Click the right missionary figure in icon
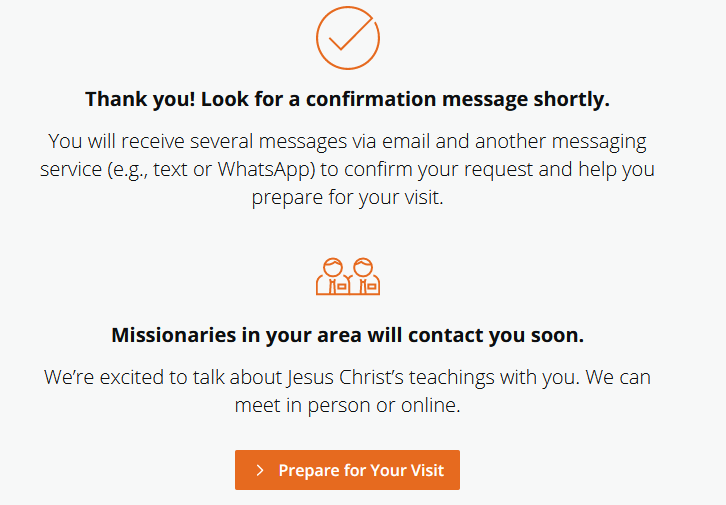 (x=363, y=276)
